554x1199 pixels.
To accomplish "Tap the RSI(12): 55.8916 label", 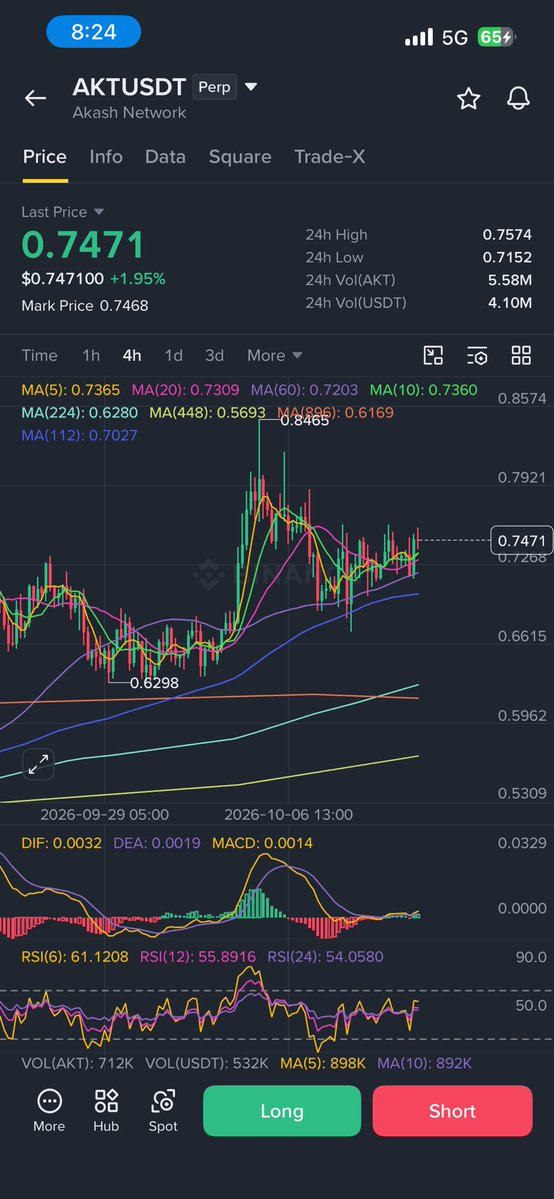I will pyautogui.click(x=197, y=957).
